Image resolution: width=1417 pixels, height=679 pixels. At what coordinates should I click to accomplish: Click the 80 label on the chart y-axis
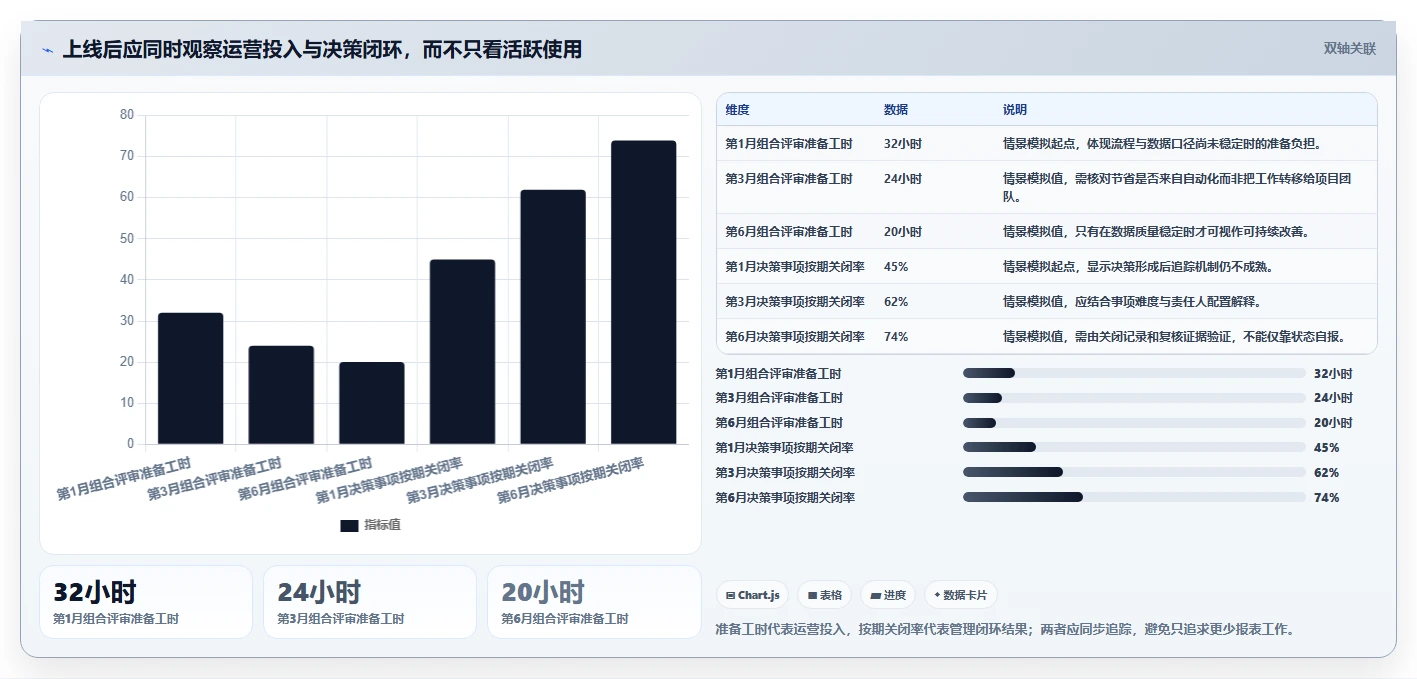[127, 115]
